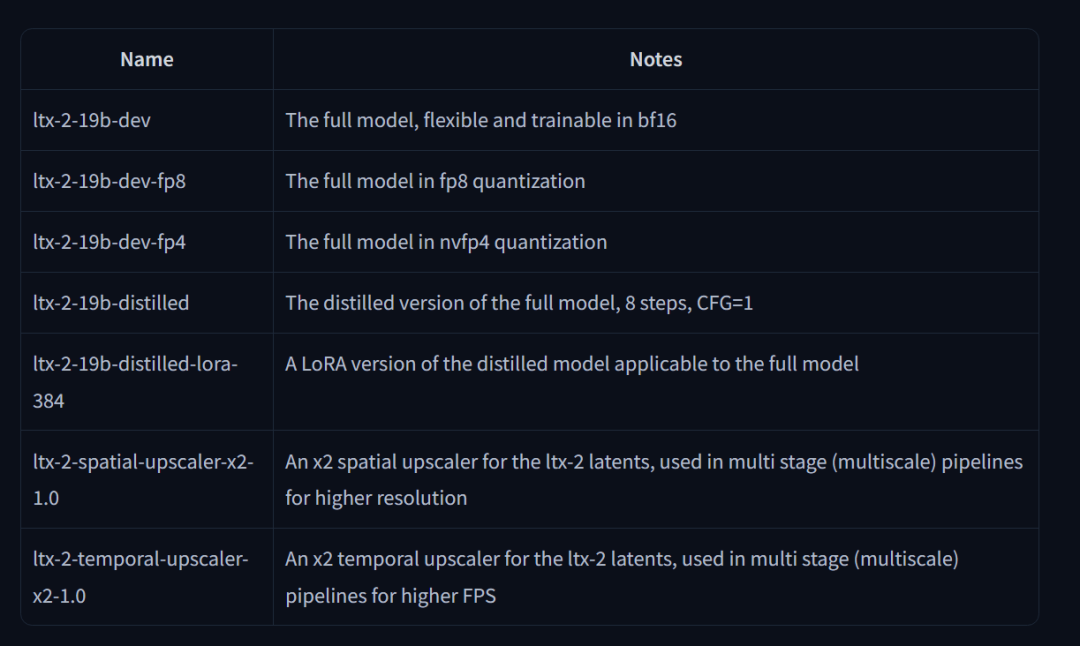The height and width of the screenshot is (646, 1080).
Task: Click the Notes column header
Action: point(655,60)
